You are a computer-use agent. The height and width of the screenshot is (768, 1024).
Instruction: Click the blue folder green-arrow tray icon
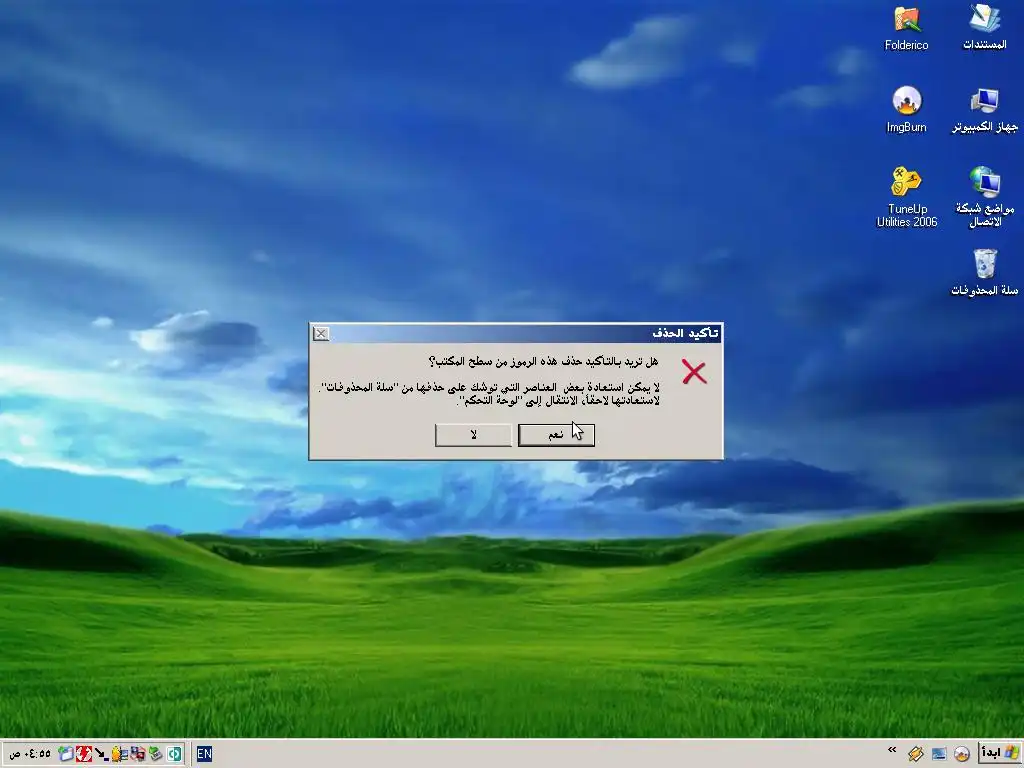(x=65, y=754)
